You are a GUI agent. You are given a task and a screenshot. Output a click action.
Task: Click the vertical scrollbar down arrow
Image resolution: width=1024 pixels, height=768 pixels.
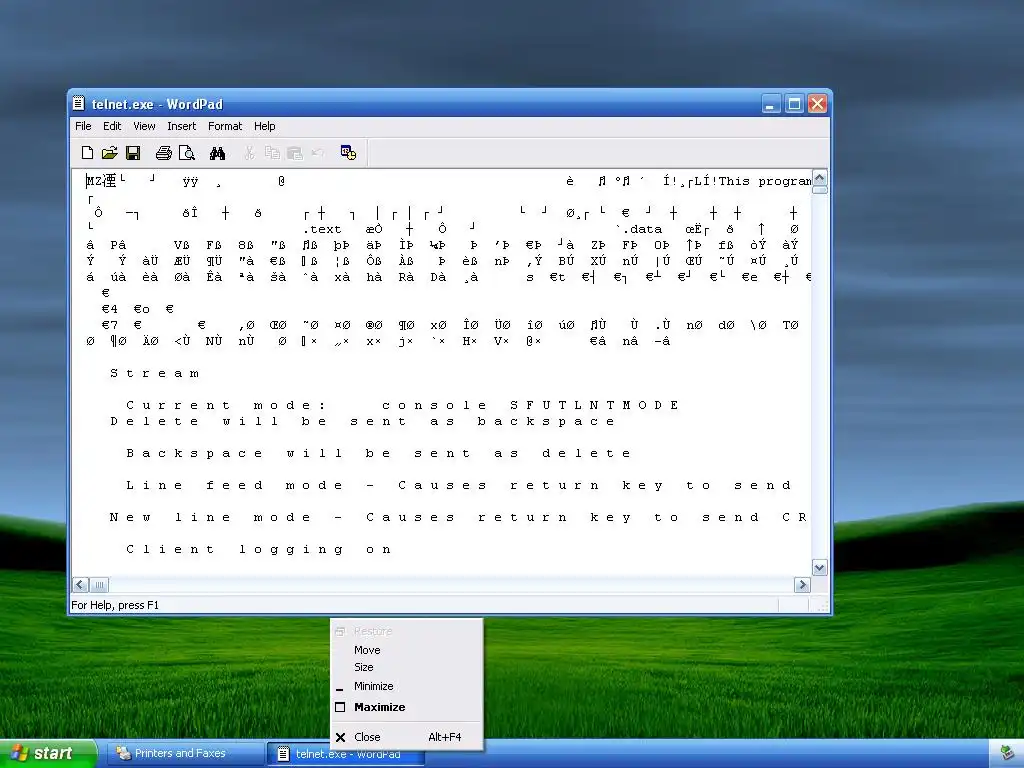point(820,568)
